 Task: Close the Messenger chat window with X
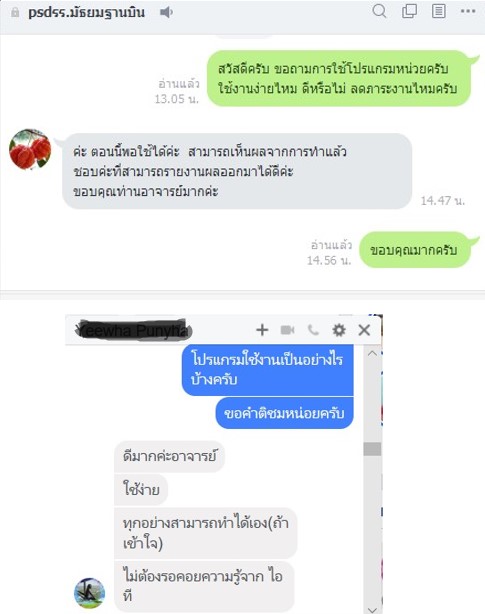(x=364, y=330)
